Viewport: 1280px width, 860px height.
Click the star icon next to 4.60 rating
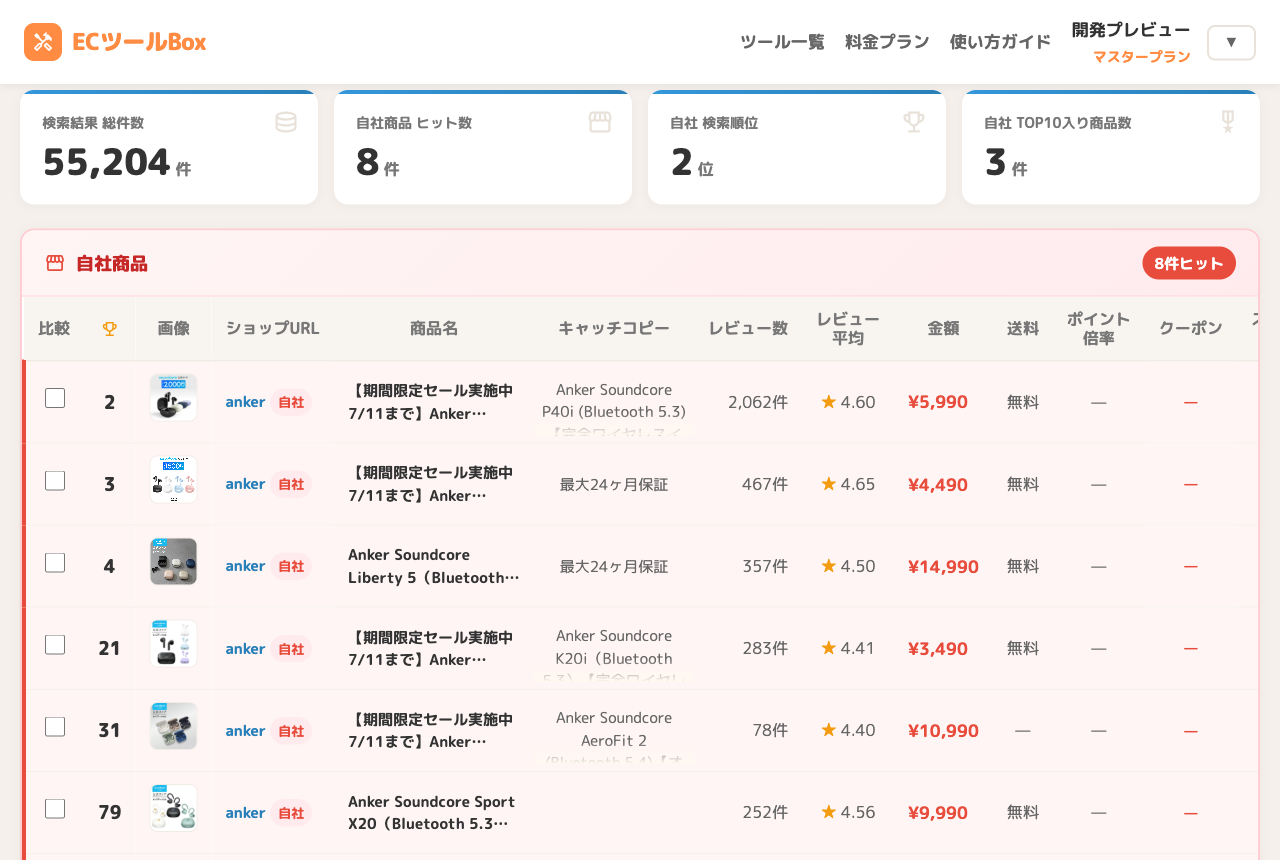828,401
